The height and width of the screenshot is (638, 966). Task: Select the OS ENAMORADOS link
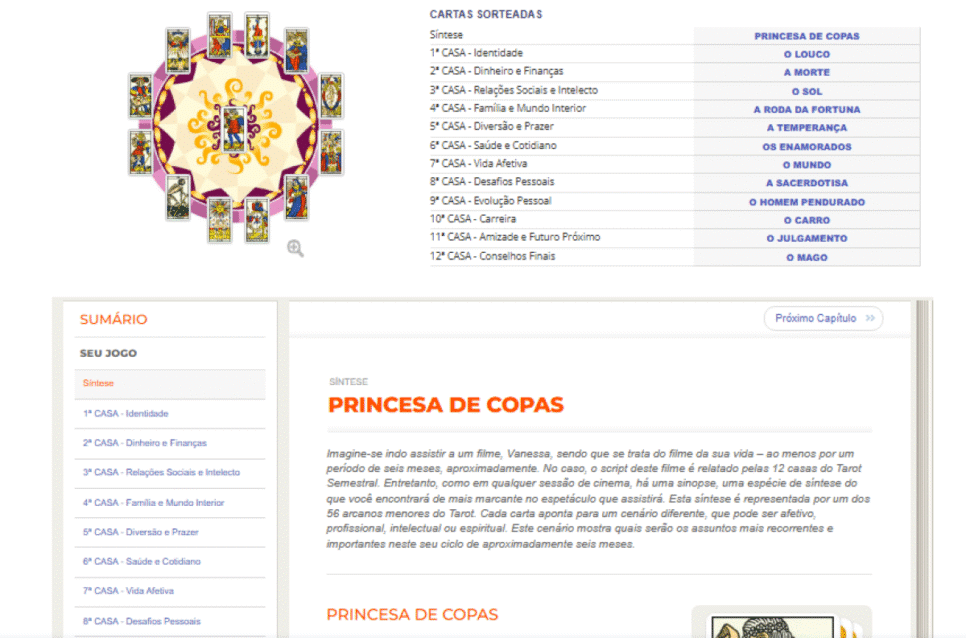(806, 147)
